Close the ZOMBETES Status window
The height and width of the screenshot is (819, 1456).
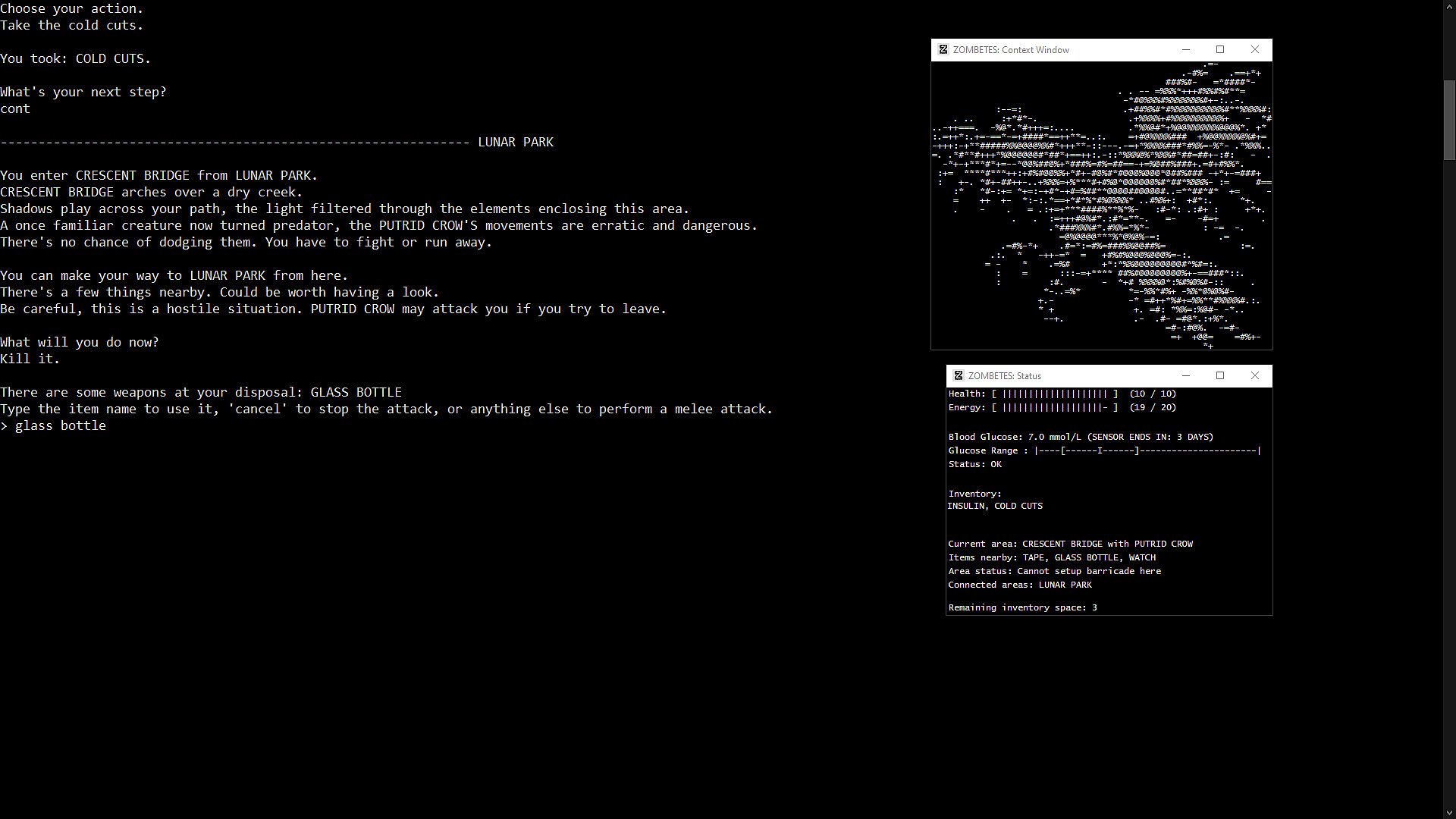tap(1254, 376)
